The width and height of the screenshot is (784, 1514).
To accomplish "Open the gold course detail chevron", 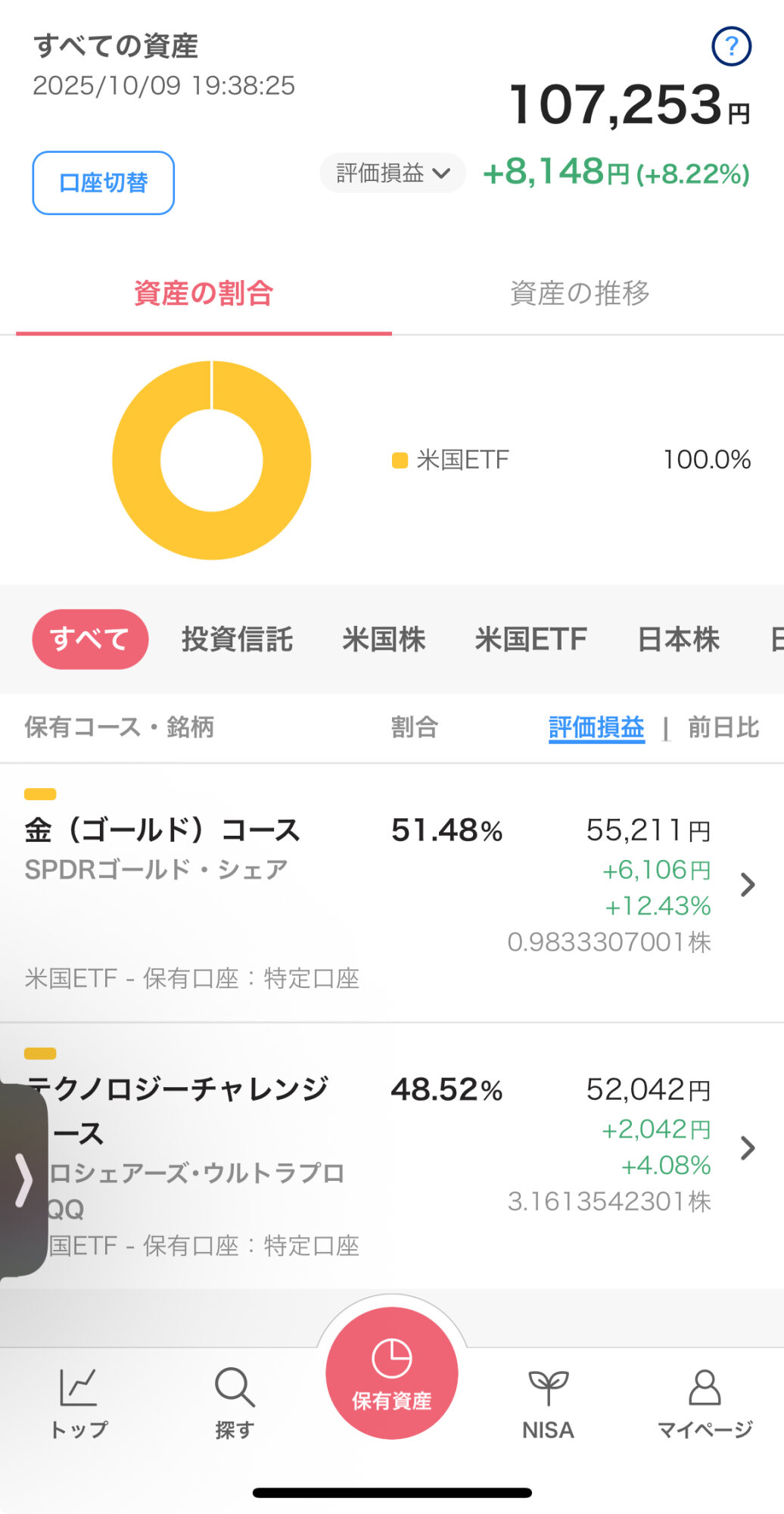I will click(748, 884).
